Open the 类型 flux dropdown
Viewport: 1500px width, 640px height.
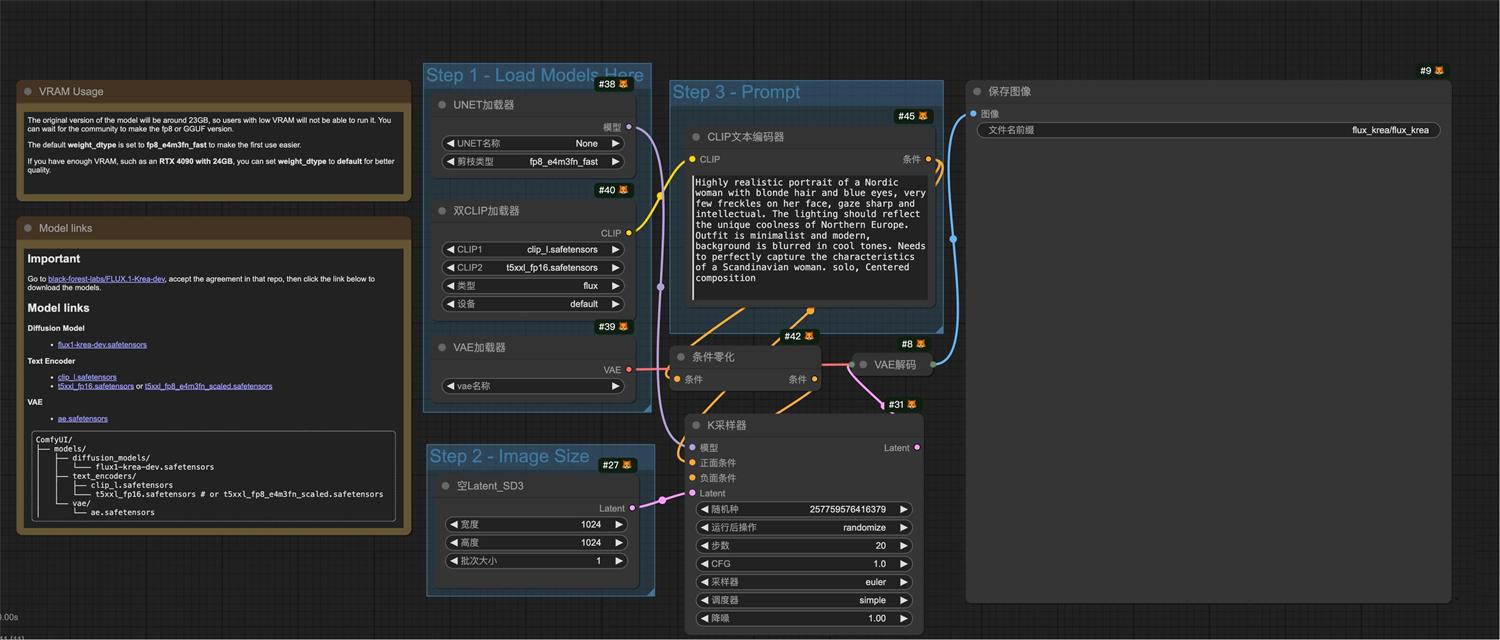point(533,285)
